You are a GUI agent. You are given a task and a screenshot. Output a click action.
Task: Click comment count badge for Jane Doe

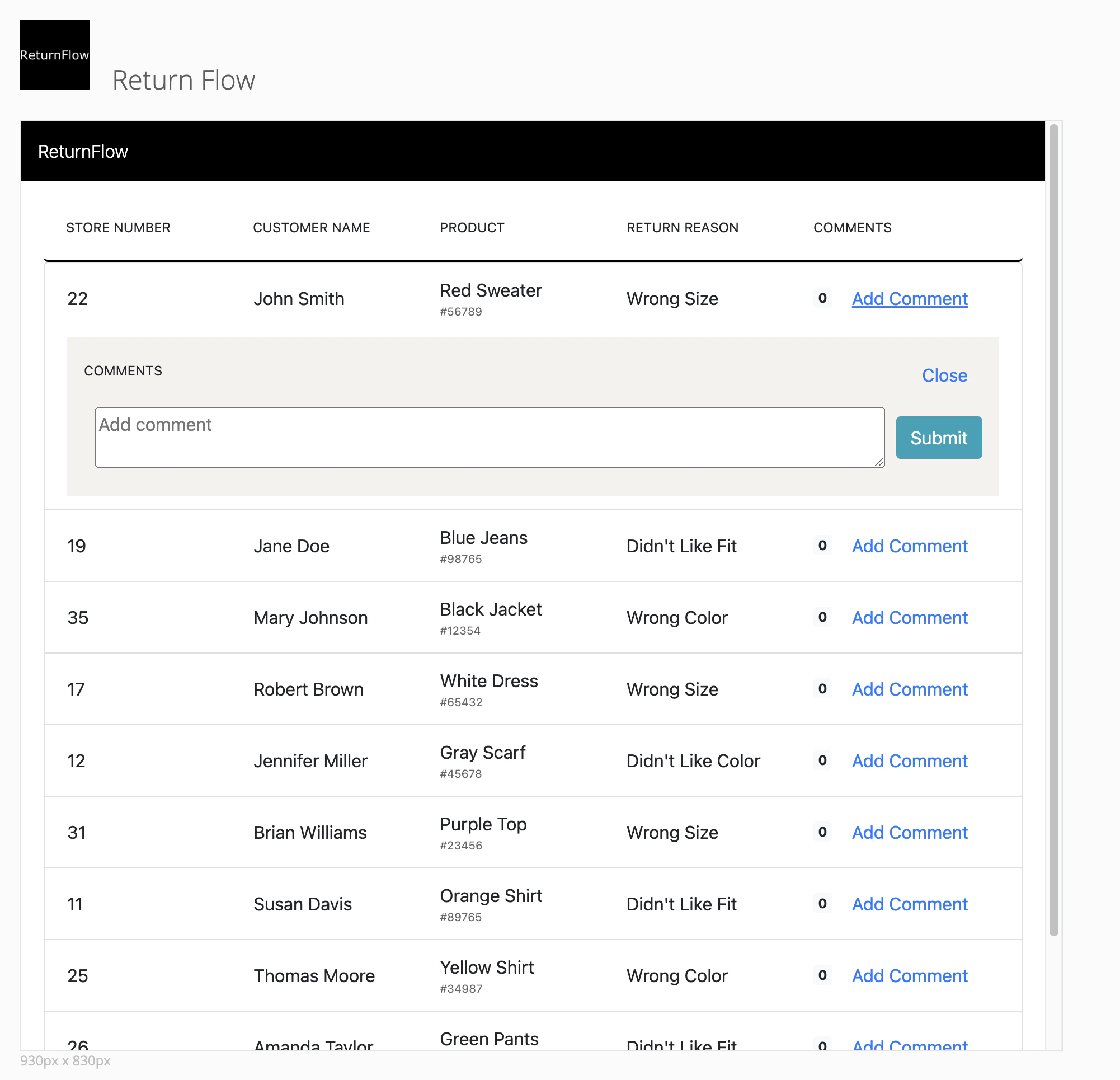point(822,546)
